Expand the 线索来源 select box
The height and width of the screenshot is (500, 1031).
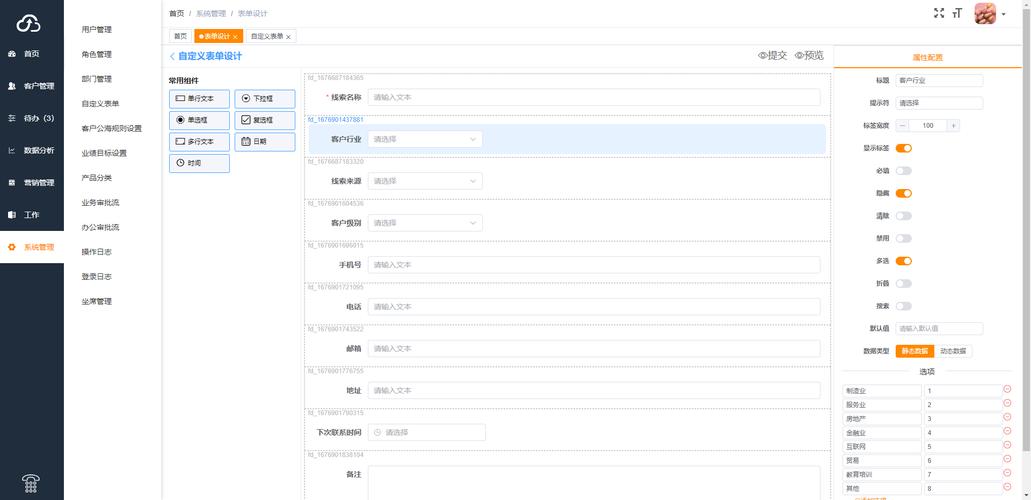425,181
